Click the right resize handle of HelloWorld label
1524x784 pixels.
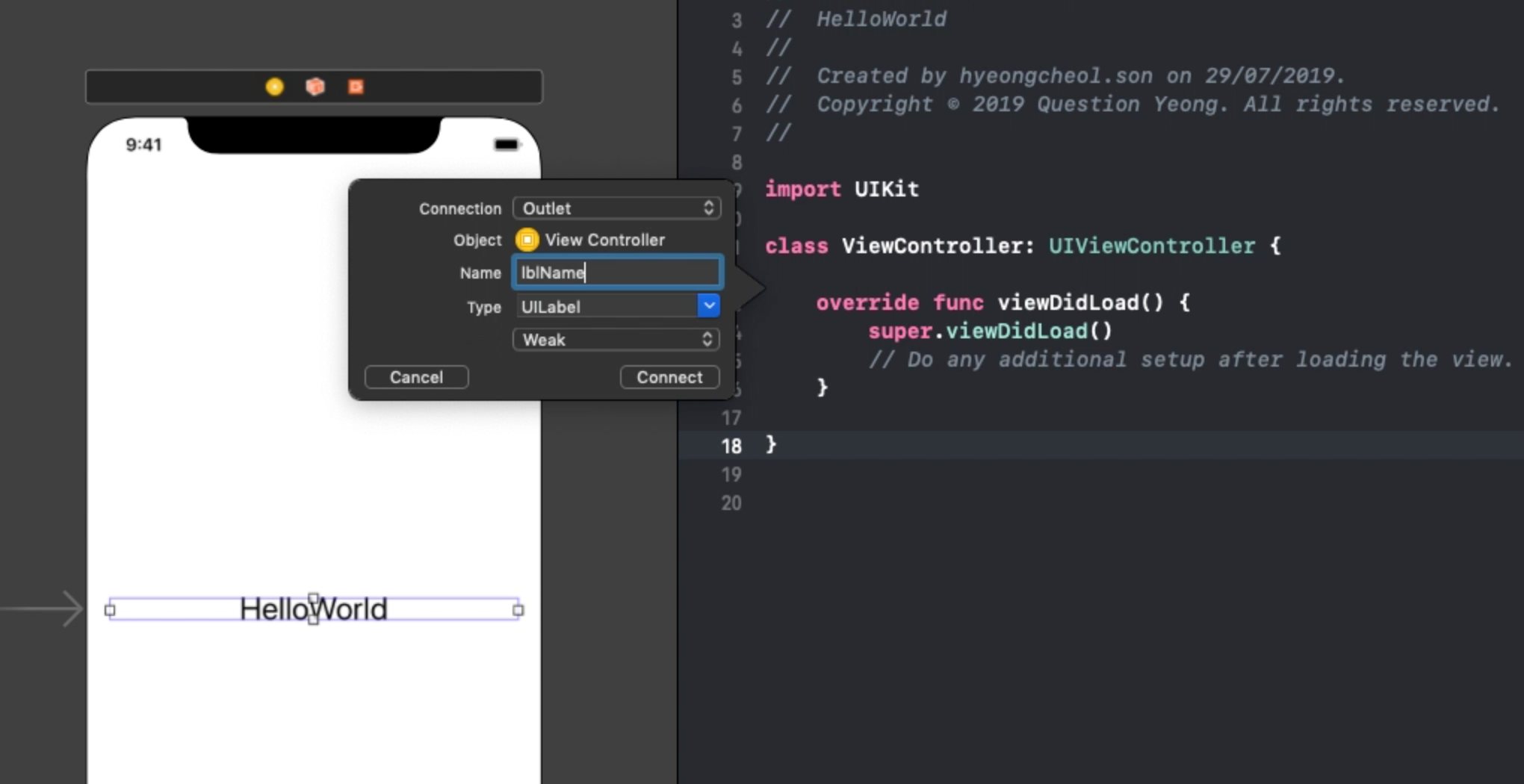coord(518,610)
